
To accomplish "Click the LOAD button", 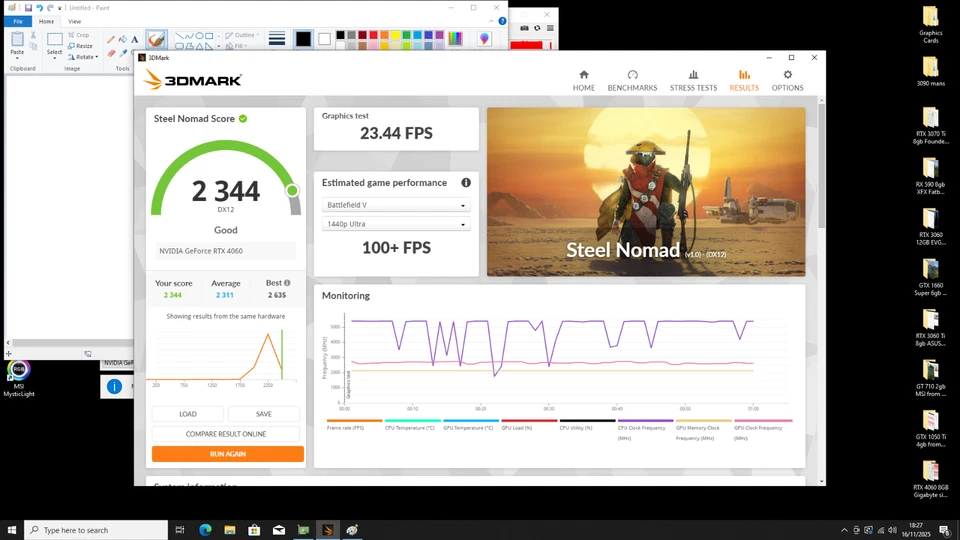I will [188, 414].
